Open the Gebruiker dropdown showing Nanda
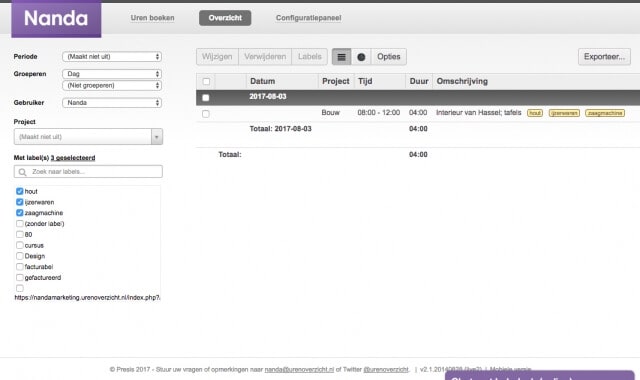Viewport: 640px width, 380px height. coord(112,103)
